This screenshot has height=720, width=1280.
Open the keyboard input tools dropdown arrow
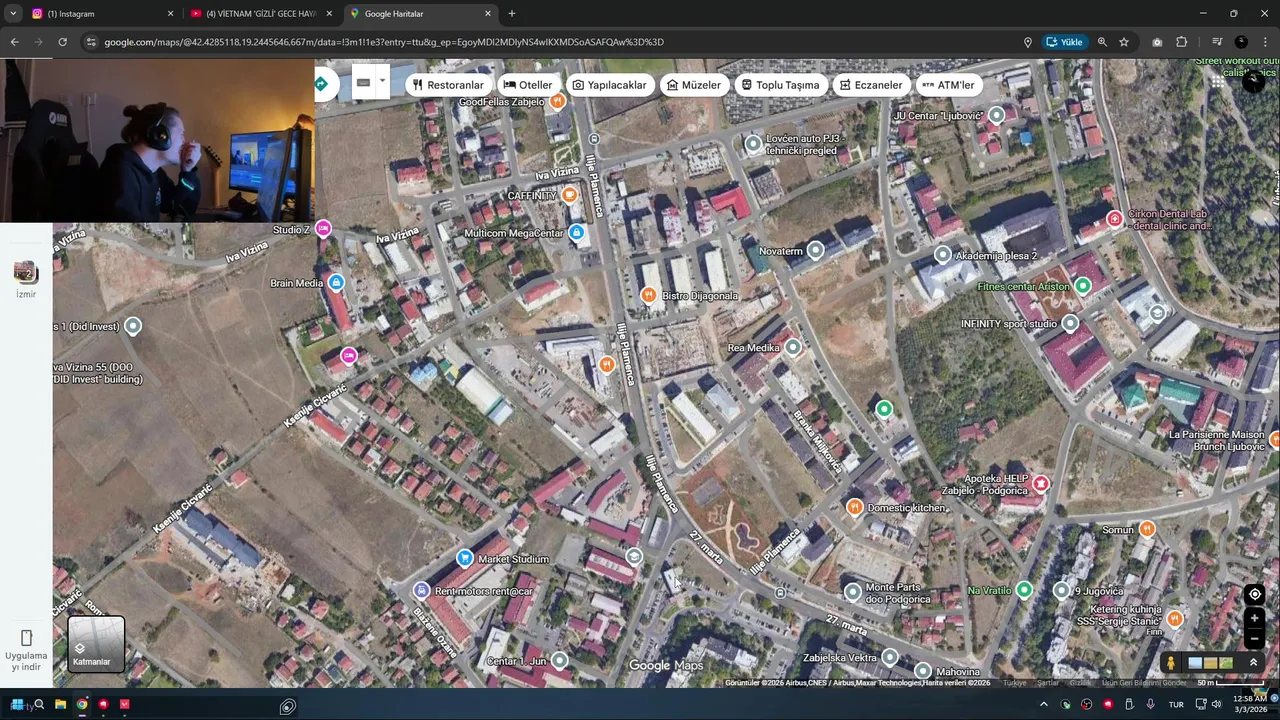click(x=382, y=82)
